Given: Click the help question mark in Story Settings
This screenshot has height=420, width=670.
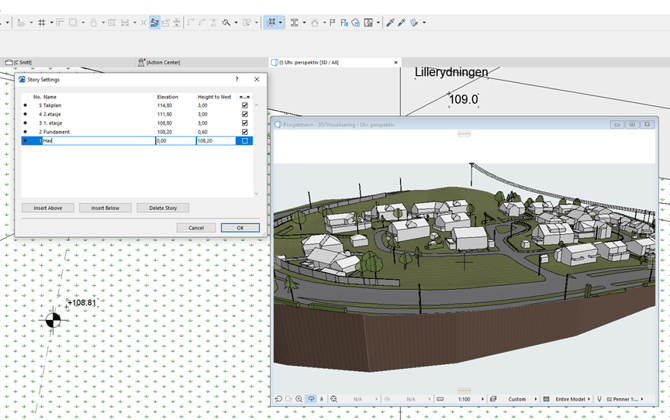Looking at the screenshot, I should (237, 79).
